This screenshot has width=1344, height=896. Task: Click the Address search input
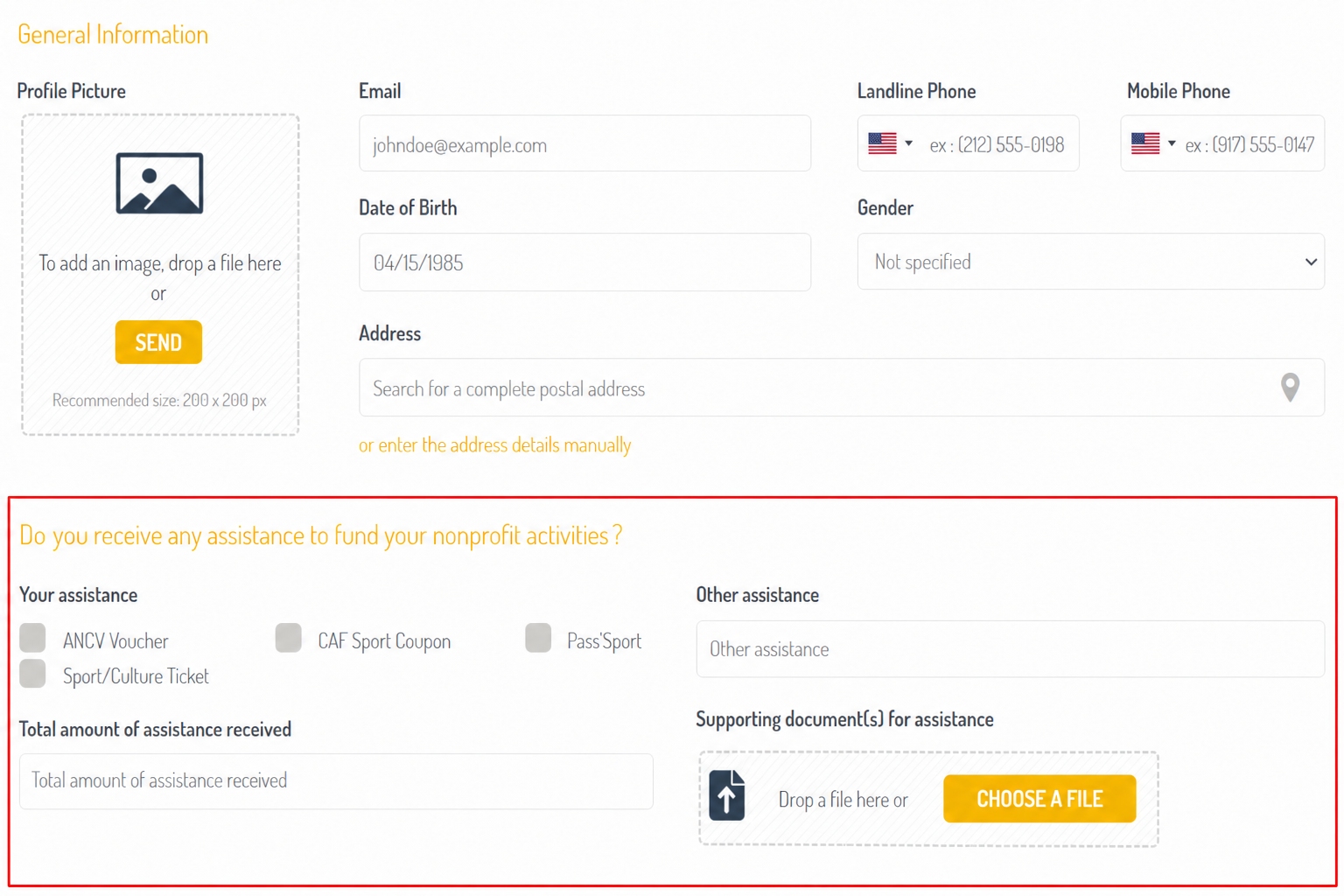(x=841, y=388)
